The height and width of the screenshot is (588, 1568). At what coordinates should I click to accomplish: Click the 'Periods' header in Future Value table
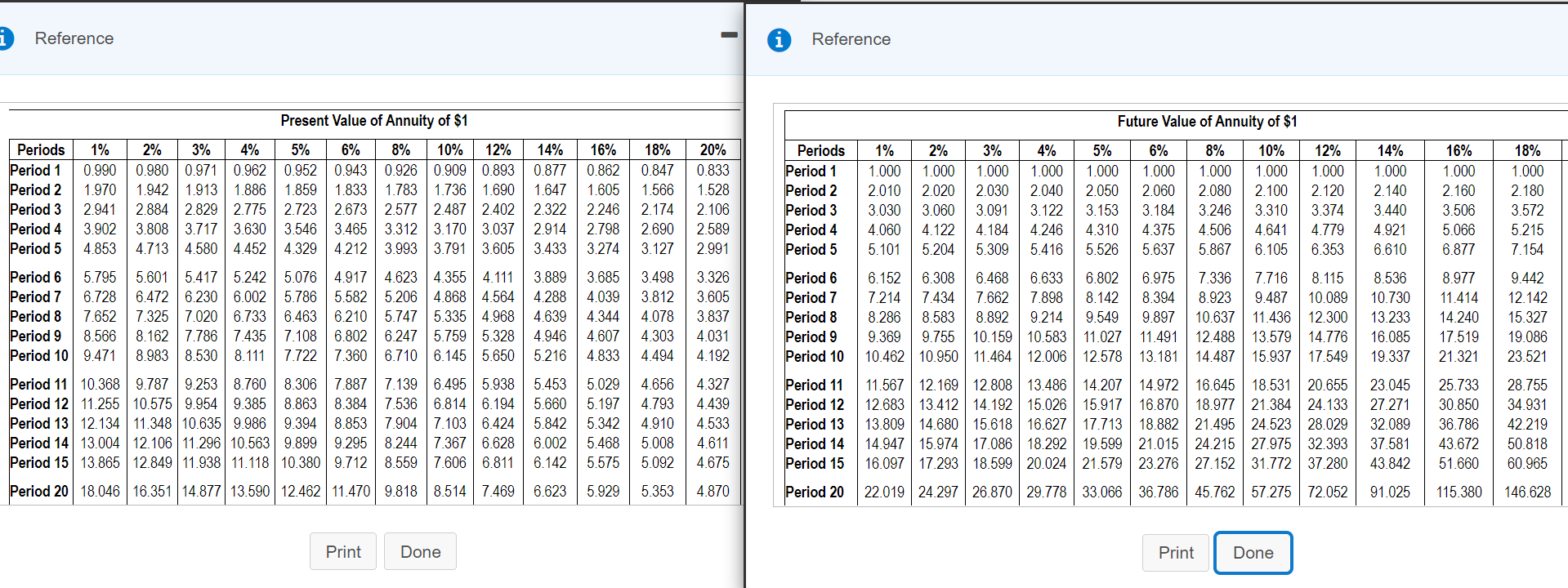point(821,150)
